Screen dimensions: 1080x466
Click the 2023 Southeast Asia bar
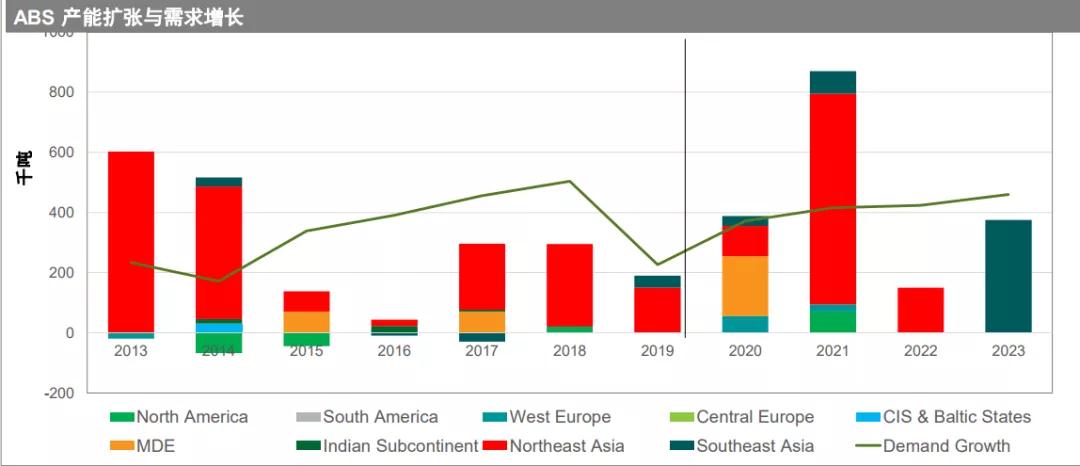tap(1008, 276)
